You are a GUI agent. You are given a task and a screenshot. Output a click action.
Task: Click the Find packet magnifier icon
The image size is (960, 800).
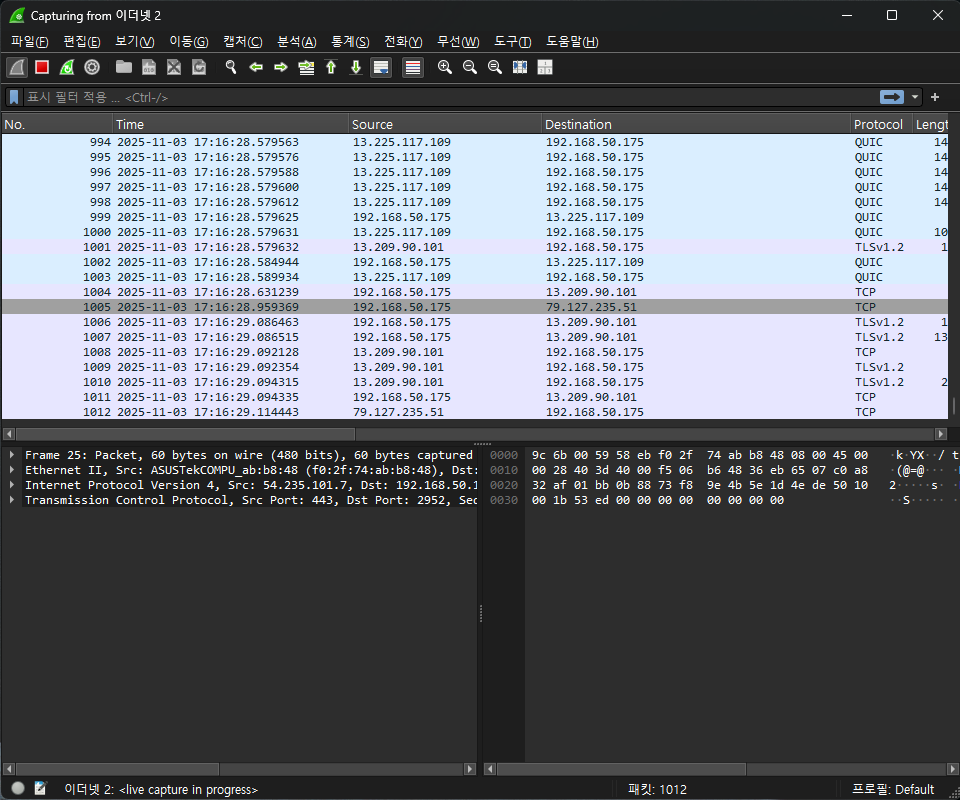pyautogui.click(x=230, y=67)
